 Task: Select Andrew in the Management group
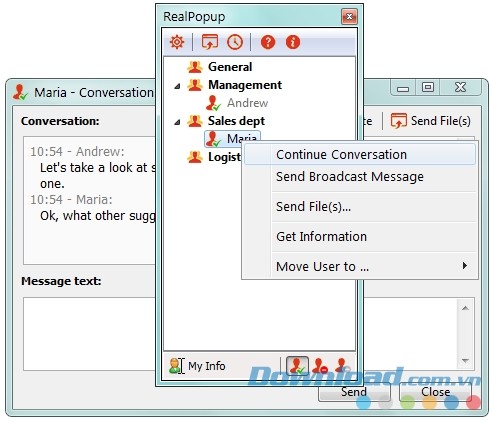click(x=247, y=103)
